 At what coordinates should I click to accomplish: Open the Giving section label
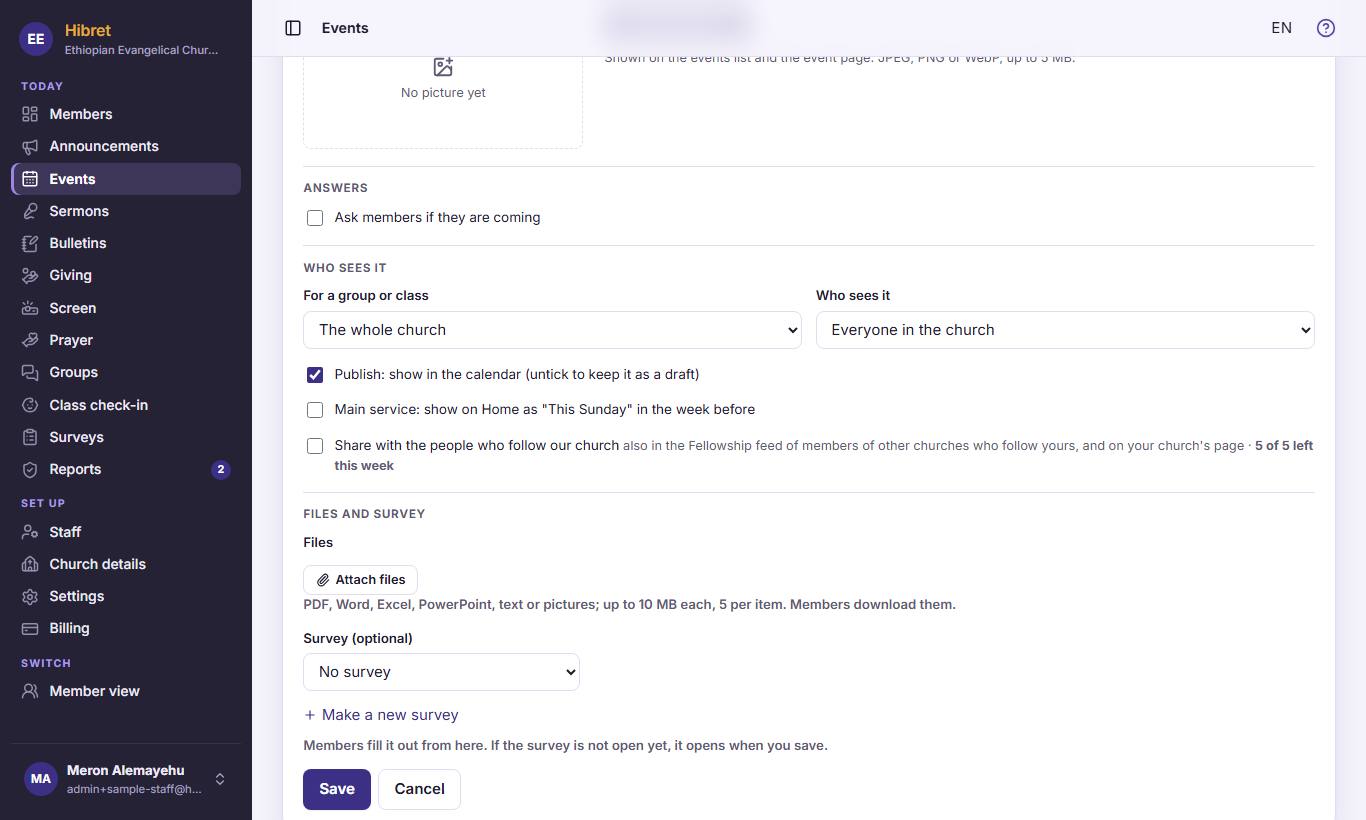[x=70, y=275]
